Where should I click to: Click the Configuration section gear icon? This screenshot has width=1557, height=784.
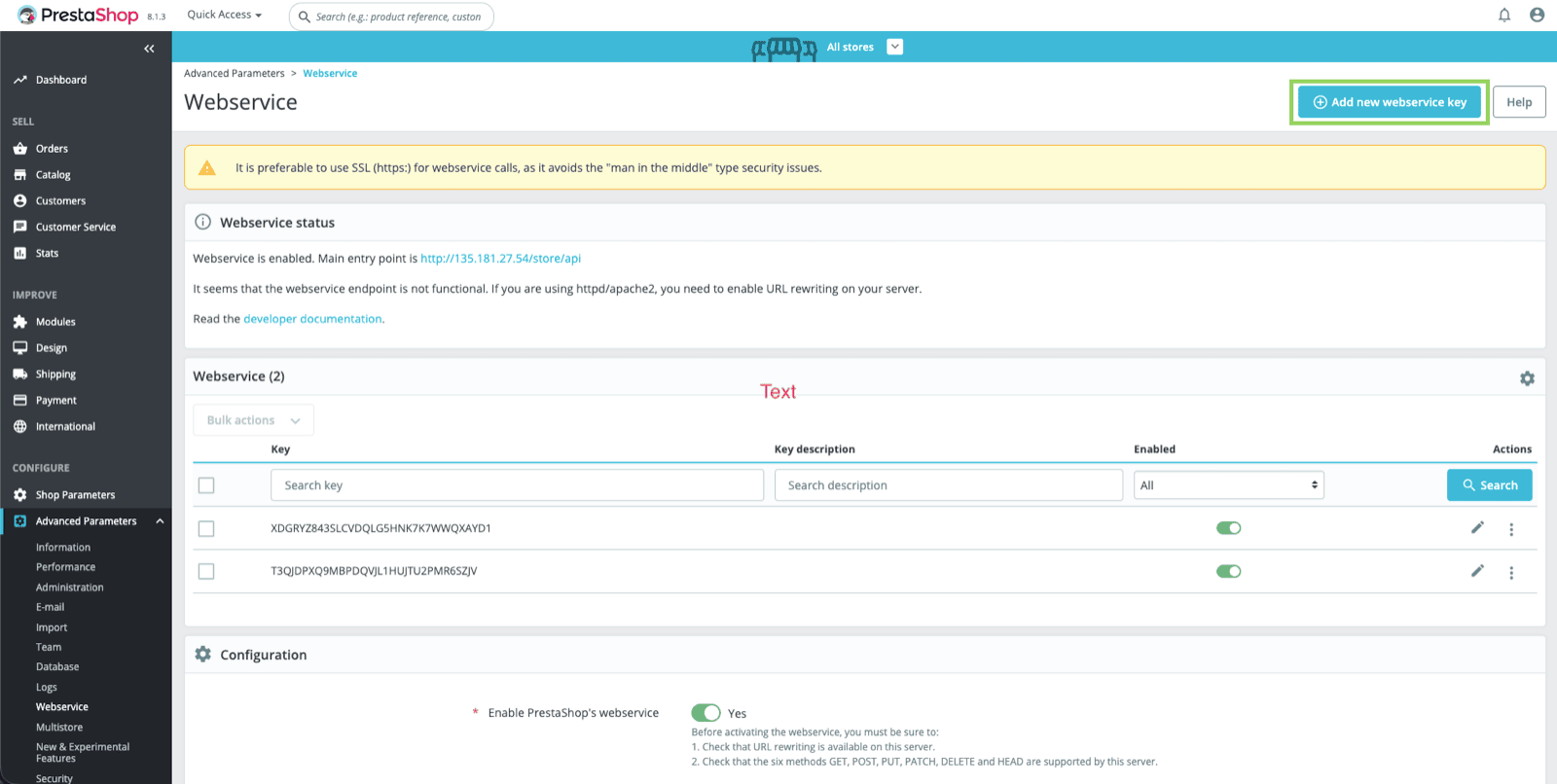202,655
